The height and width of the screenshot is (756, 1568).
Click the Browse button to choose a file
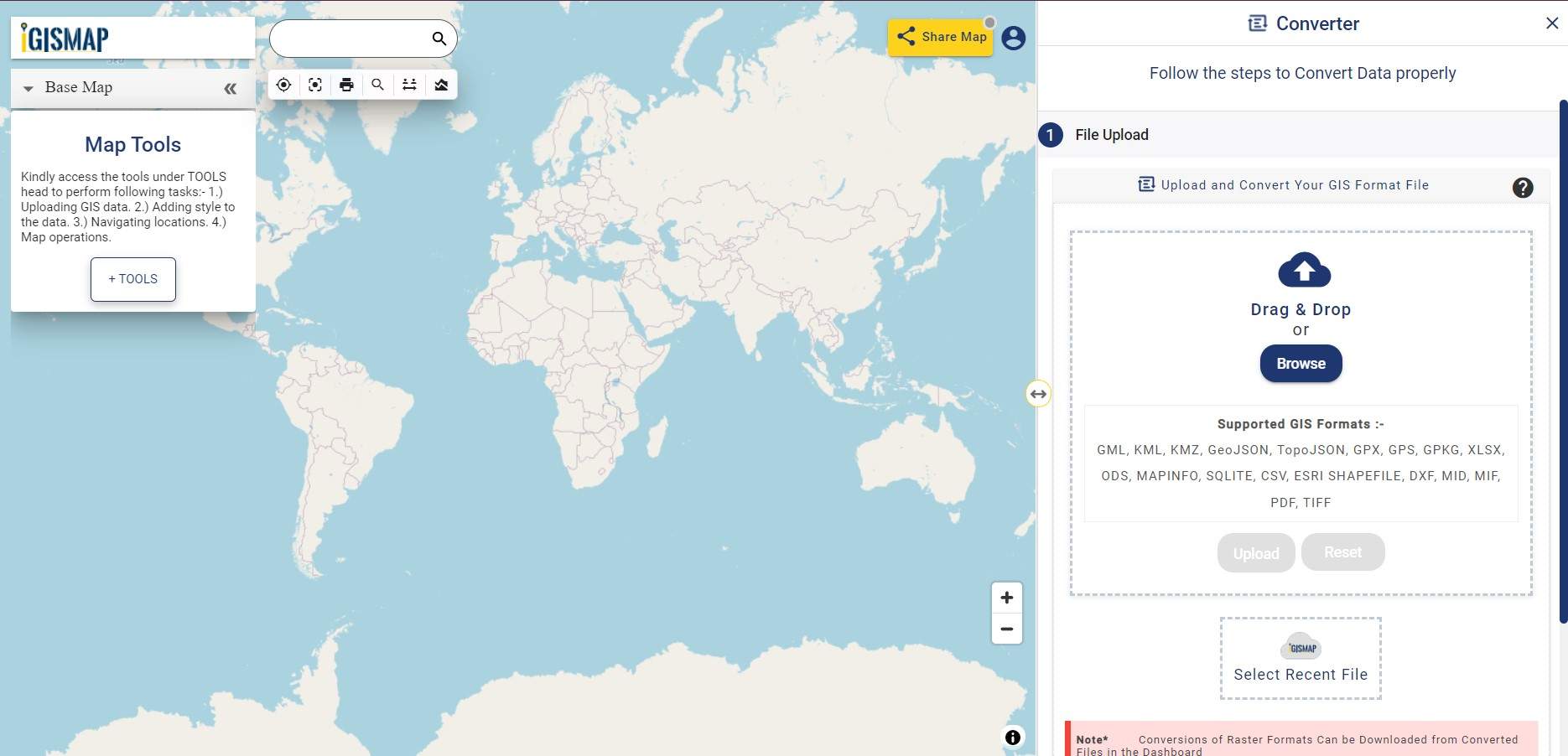pos(1301,364)
